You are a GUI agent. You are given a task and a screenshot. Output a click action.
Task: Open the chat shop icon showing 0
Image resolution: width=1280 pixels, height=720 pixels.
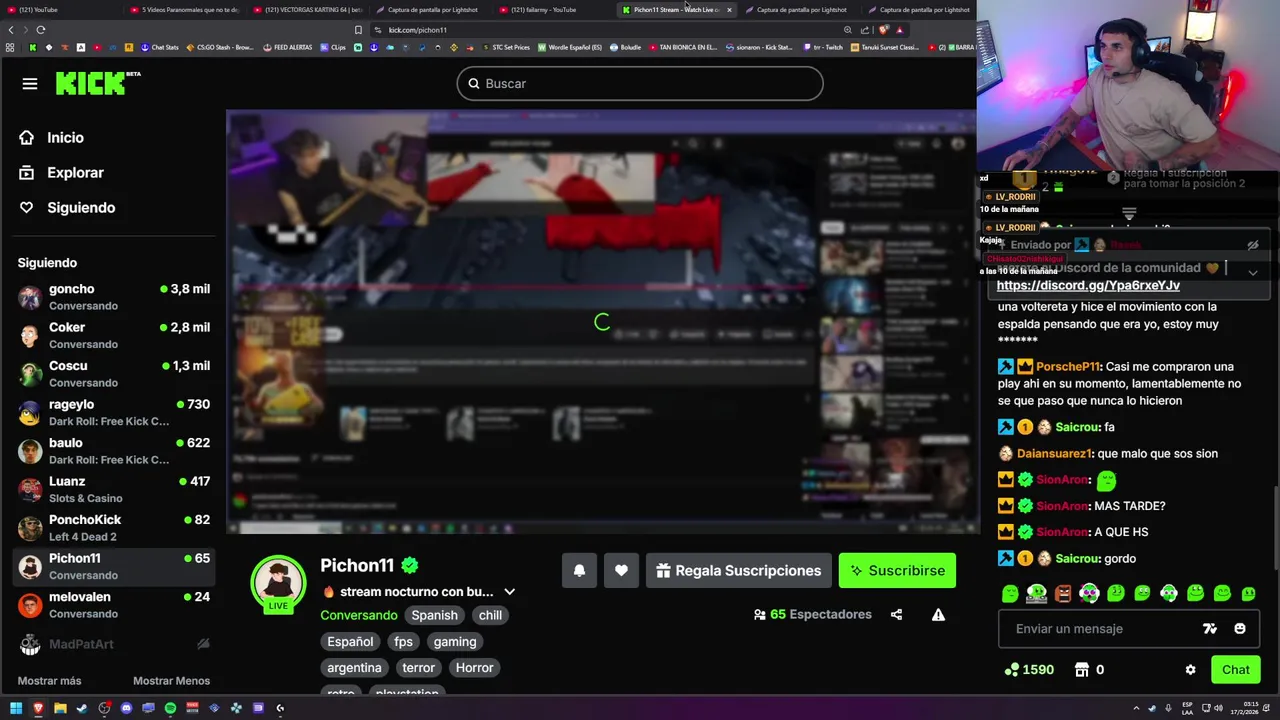click(1089, 670)
